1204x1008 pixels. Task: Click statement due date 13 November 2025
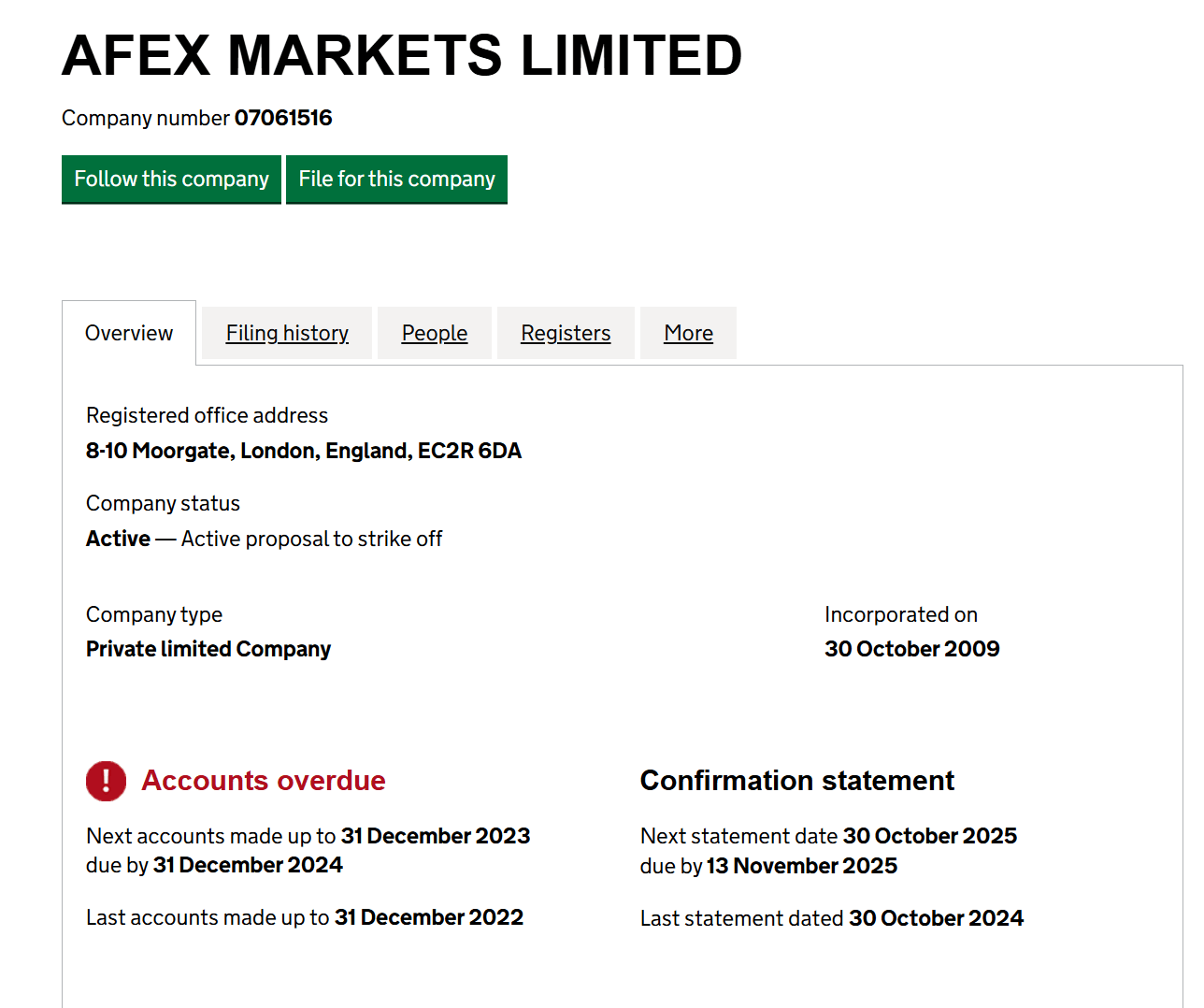point(802,866)
